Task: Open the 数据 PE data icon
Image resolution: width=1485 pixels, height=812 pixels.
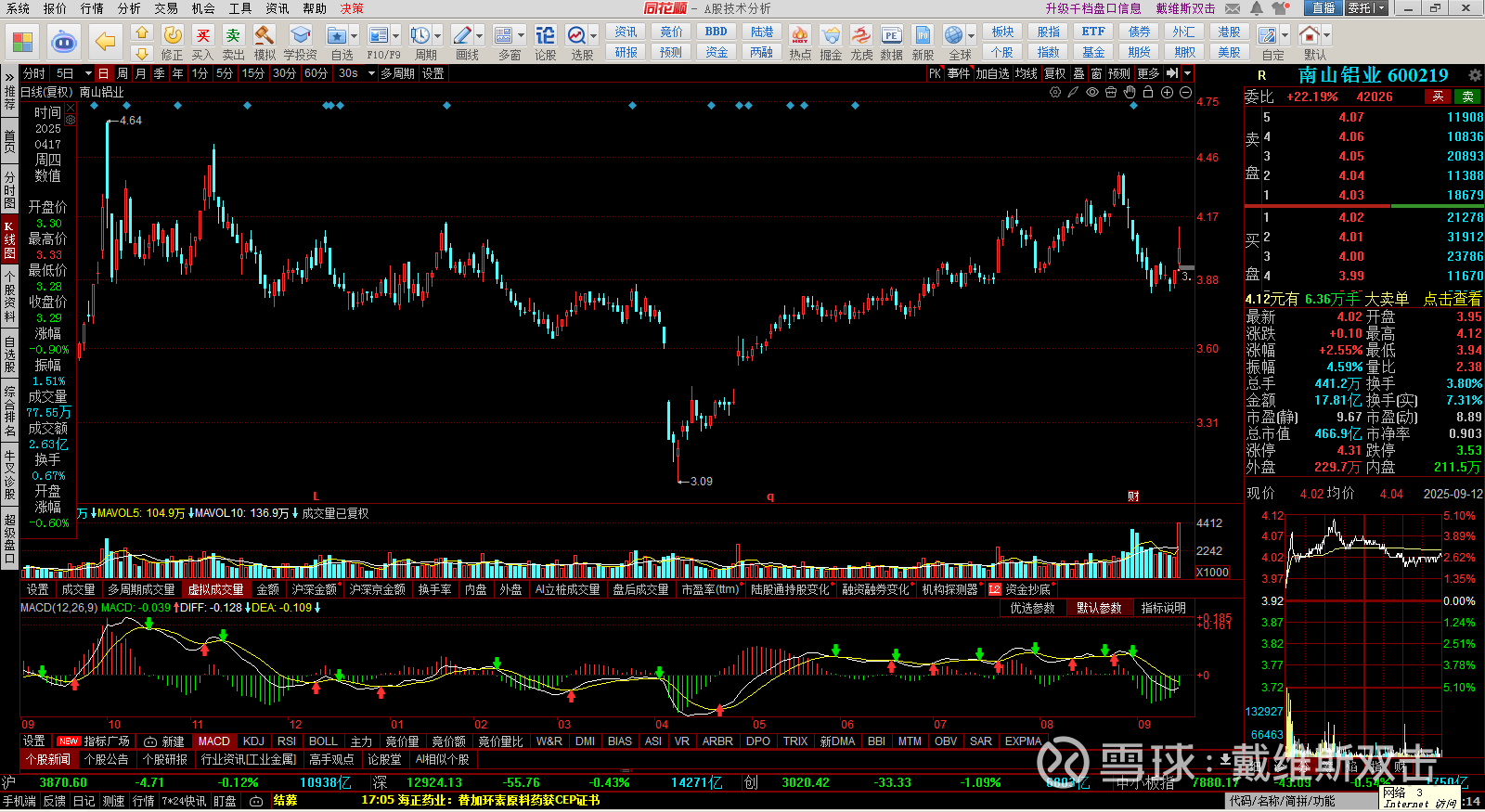Action: pos(891,42)
